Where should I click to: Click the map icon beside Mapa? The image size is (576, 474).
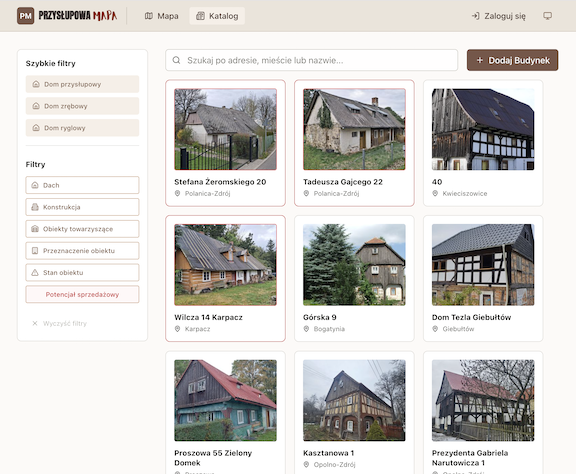149,16
